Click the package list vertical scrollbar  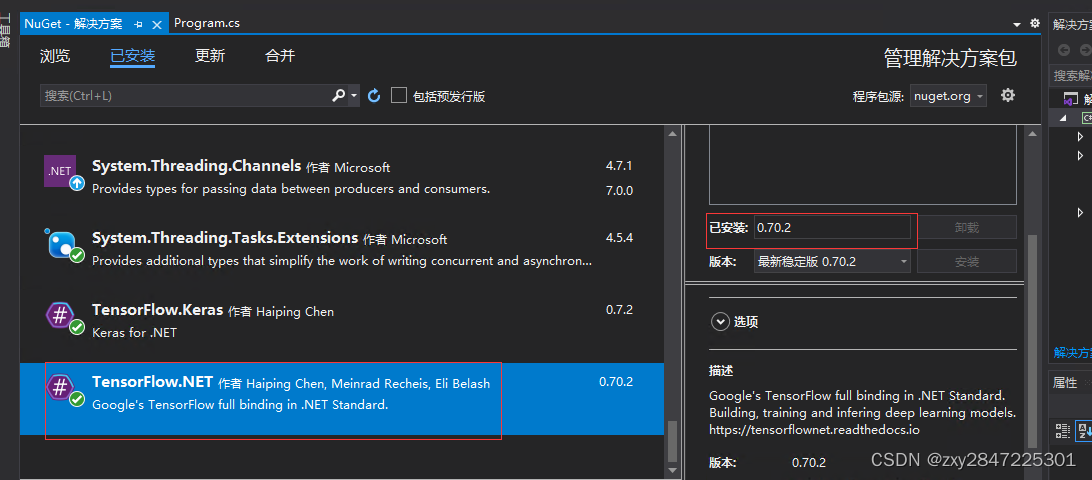pyautogui.click(x=672, y=439)
